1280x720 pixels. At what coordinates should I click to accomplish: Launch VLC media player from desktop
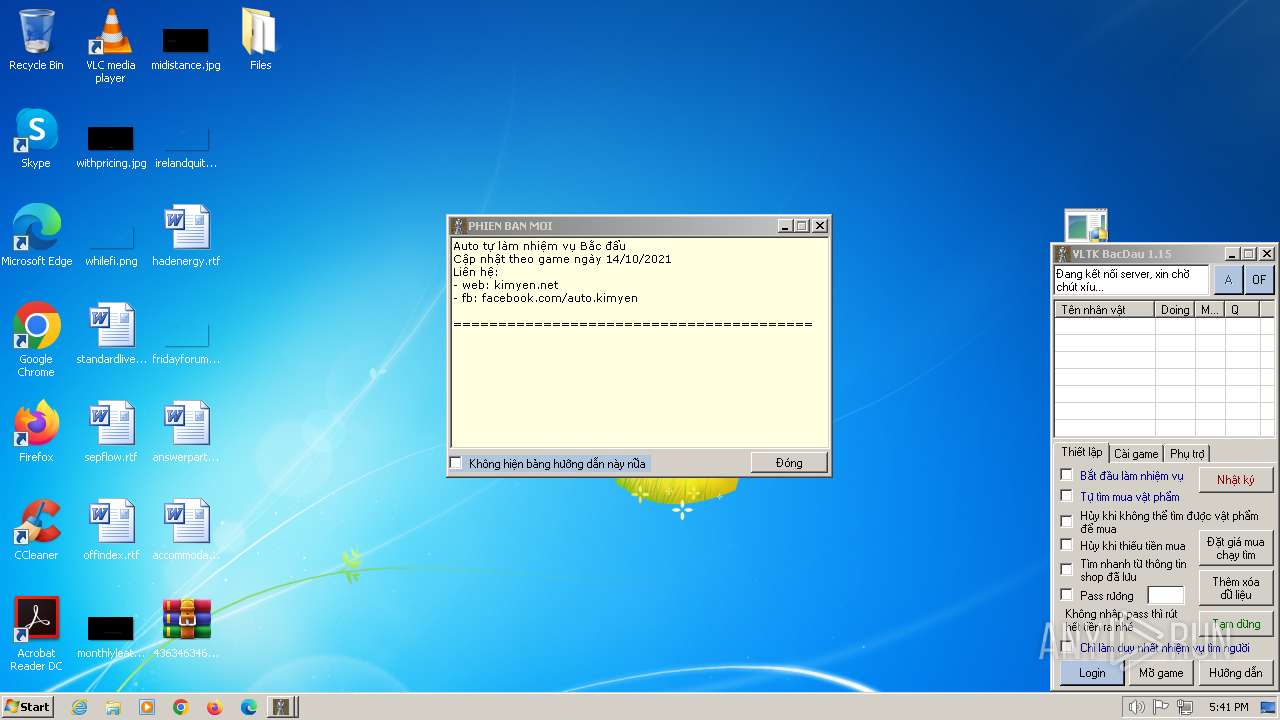click(110, 46)
